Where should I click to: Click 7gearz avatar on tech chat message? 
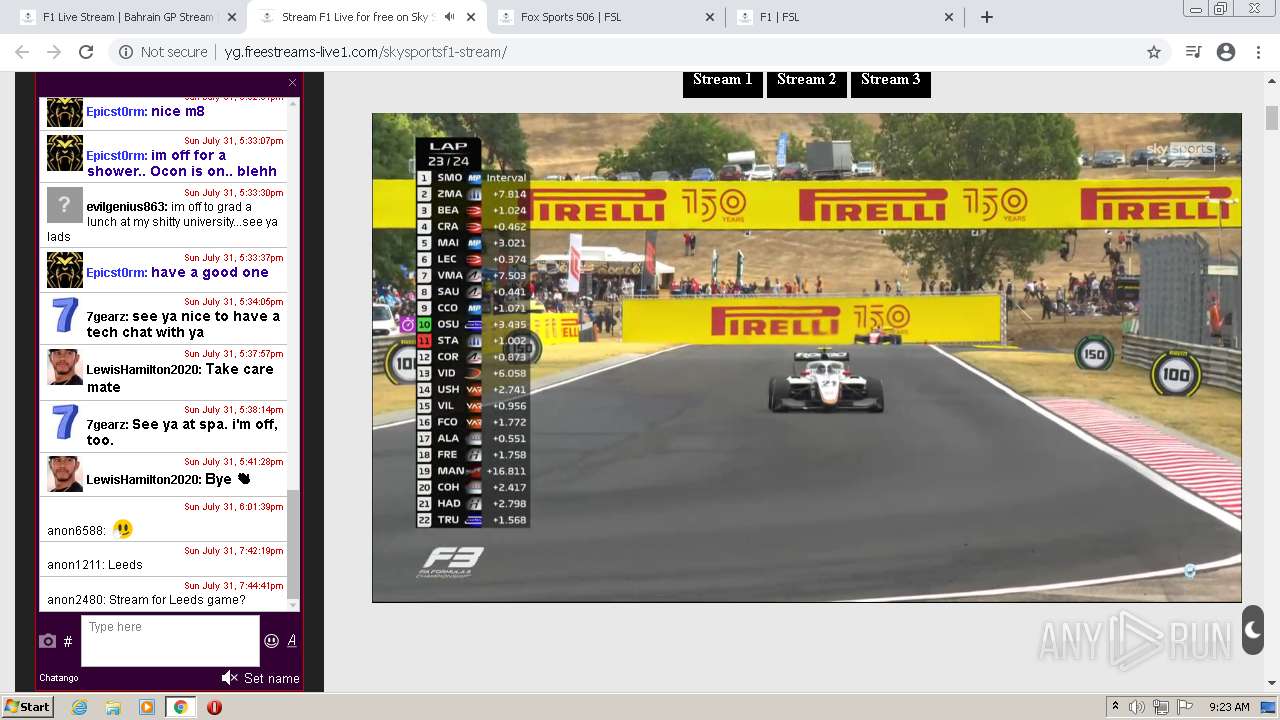[65, 315]
